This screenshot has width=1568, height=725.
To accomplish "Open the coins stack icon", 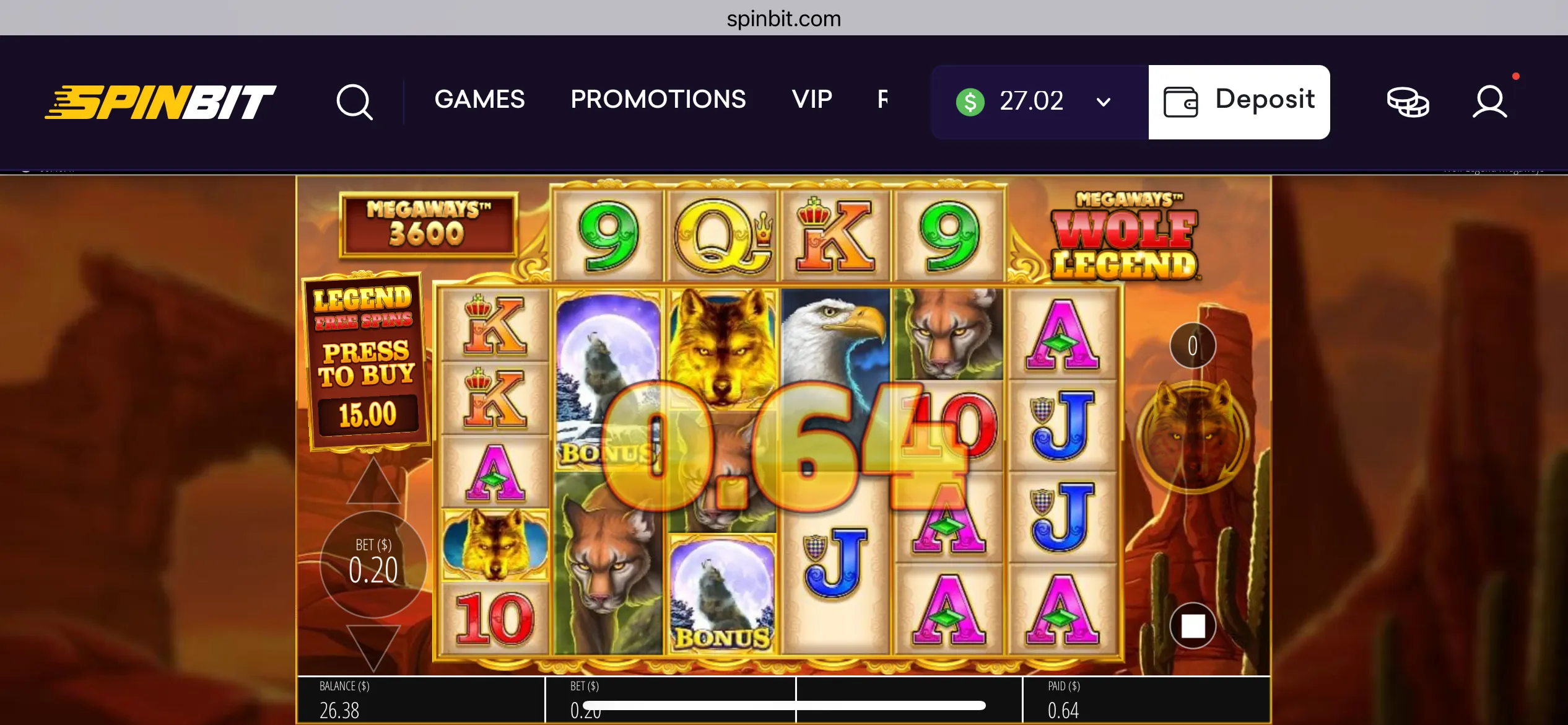I will click(x=1408, y=102).
